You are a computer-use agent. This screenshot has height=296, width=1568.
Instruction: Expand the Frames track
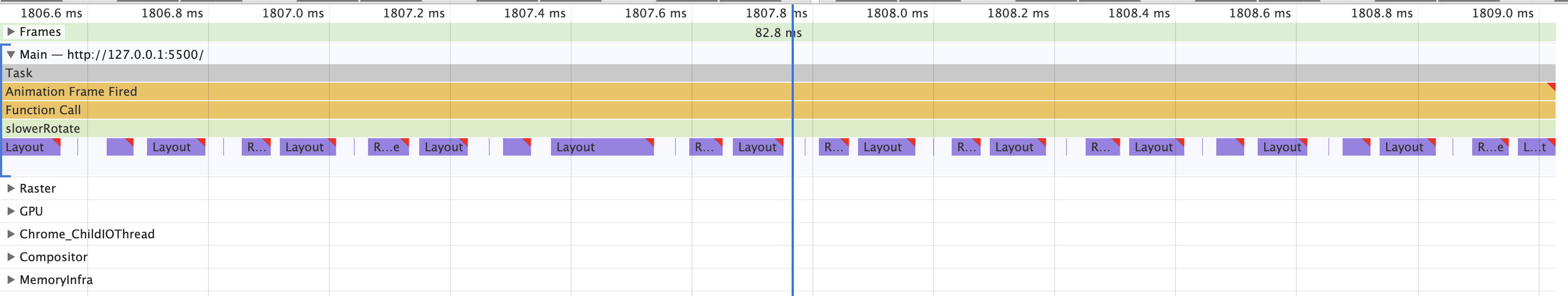point(11,32)
